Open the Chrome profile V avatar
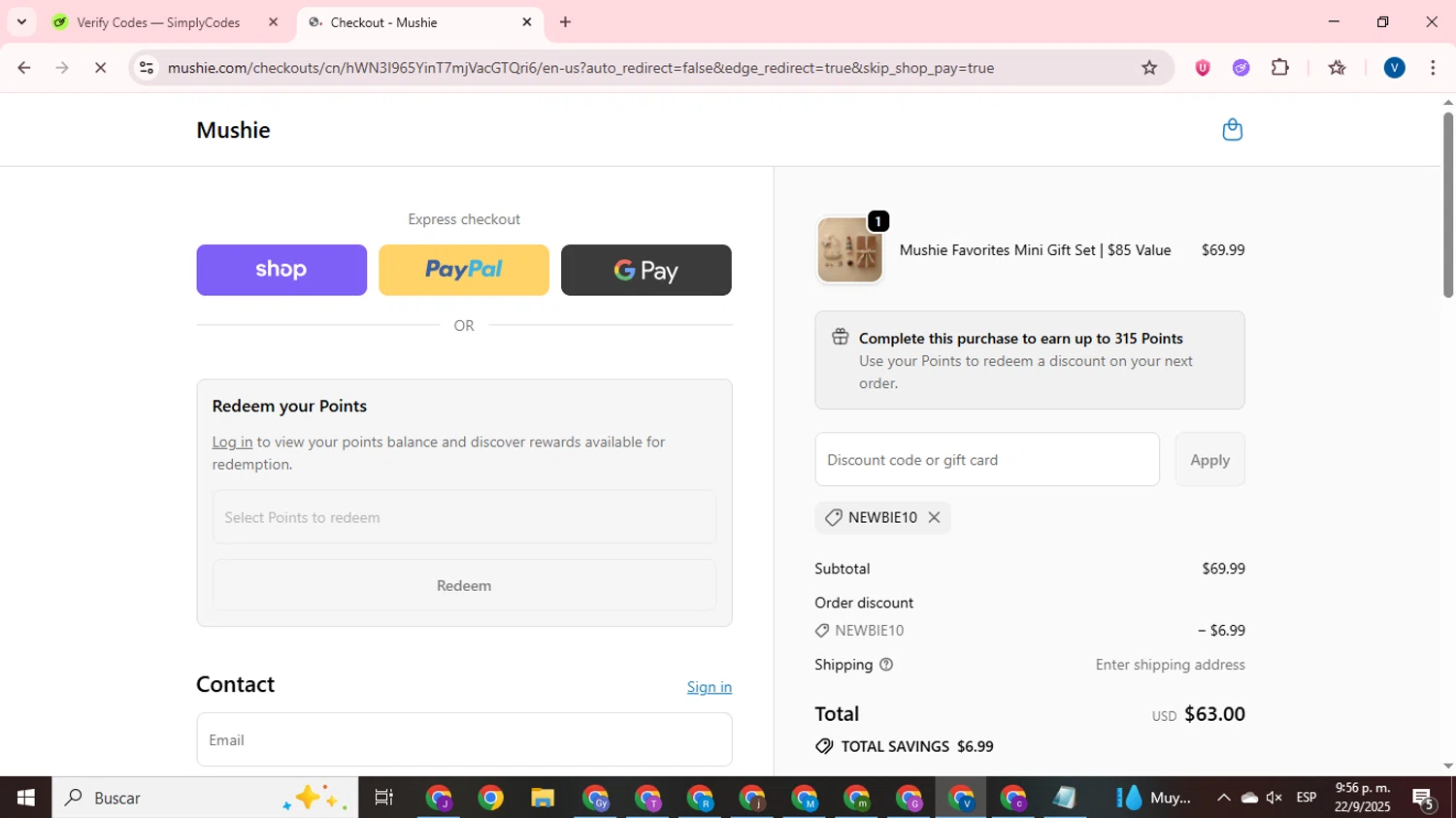1456x818 pixels. pos(1394,68)
